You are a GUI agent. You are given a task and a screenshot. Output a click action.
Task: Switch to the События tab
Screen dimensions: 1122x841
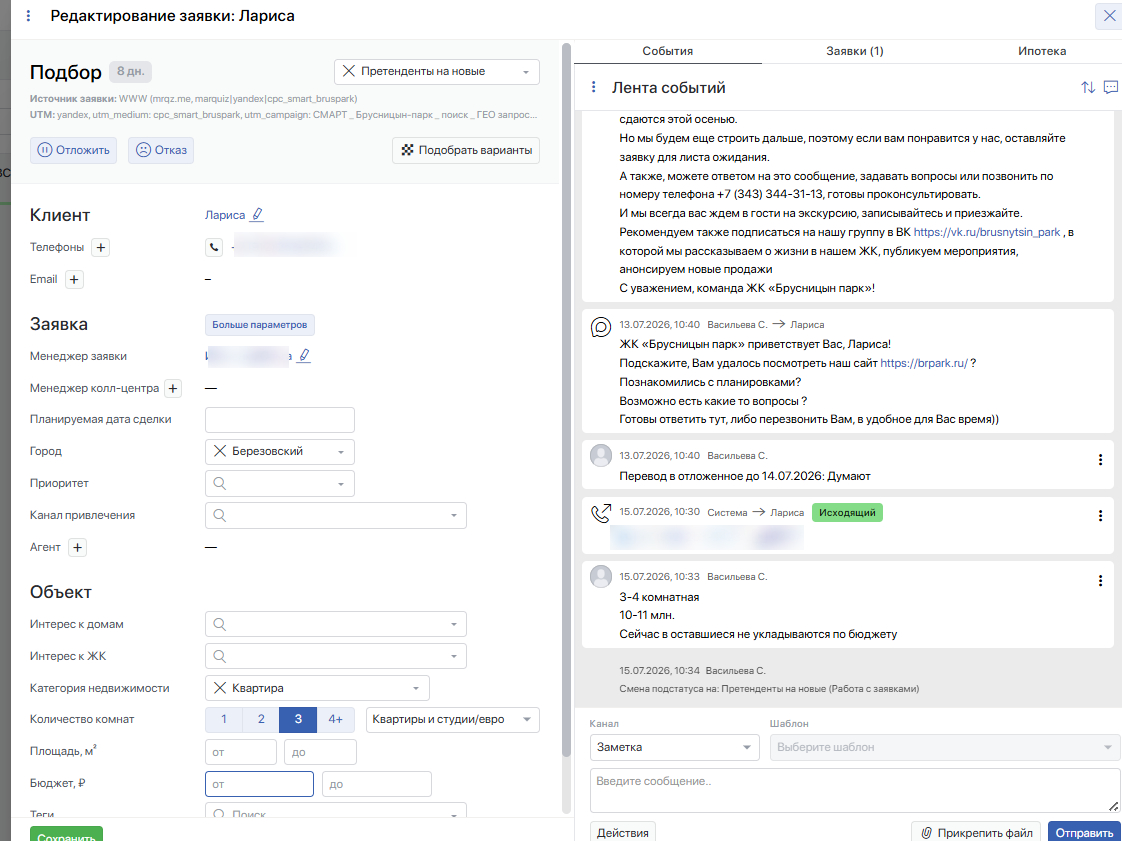coord(668,52)
